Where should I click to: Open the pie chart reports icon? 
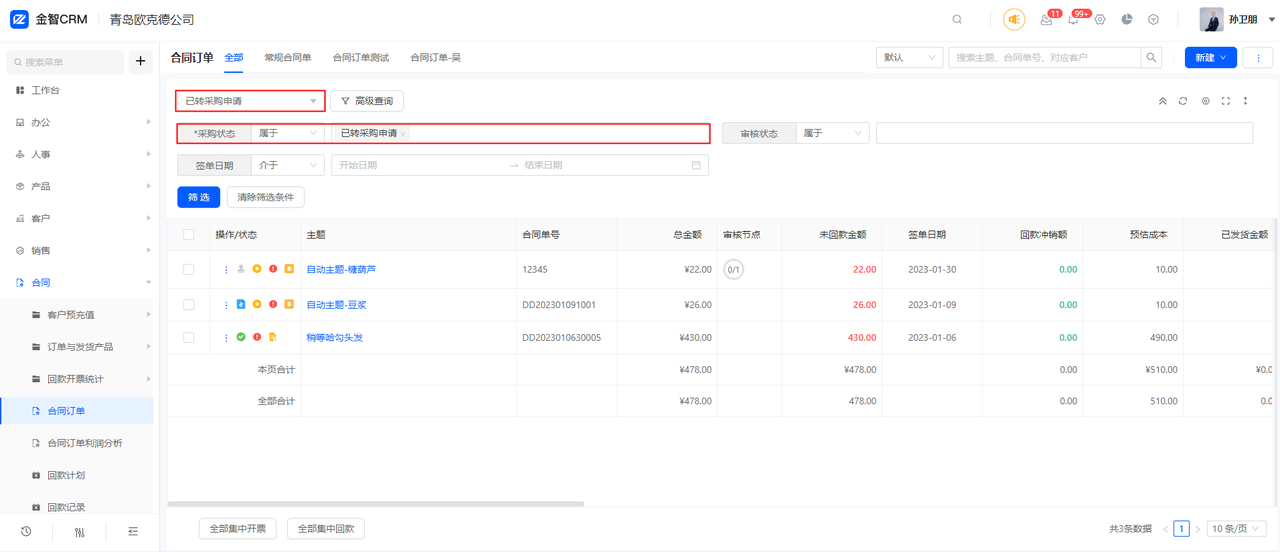click(1127, 20)
